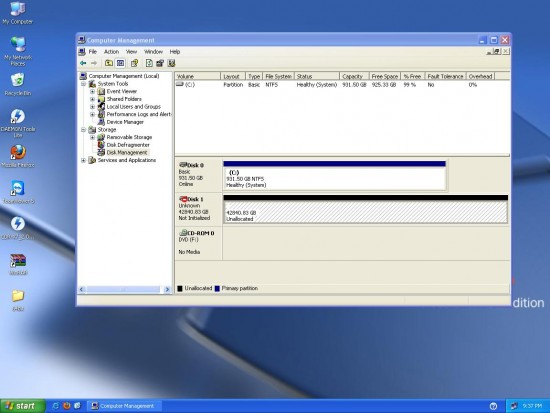Click the Show/Hide Console Tree icon
Screen dimensions: 550x413
coord(120,63)
